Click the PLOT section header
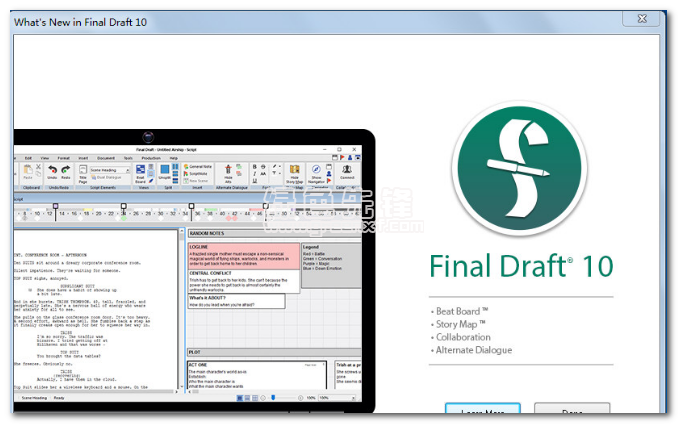The width and height of the screenshot is (678, 424). (275, 352)
